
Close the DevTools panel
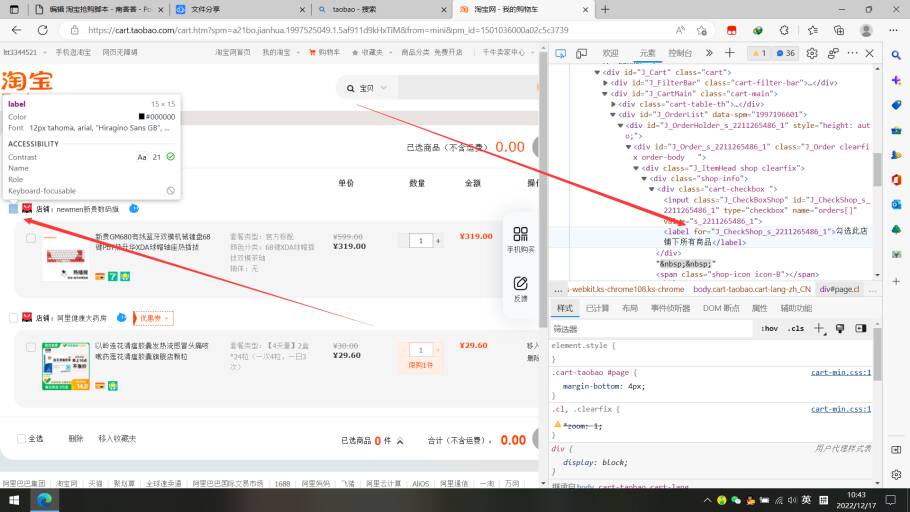(869, 53)
